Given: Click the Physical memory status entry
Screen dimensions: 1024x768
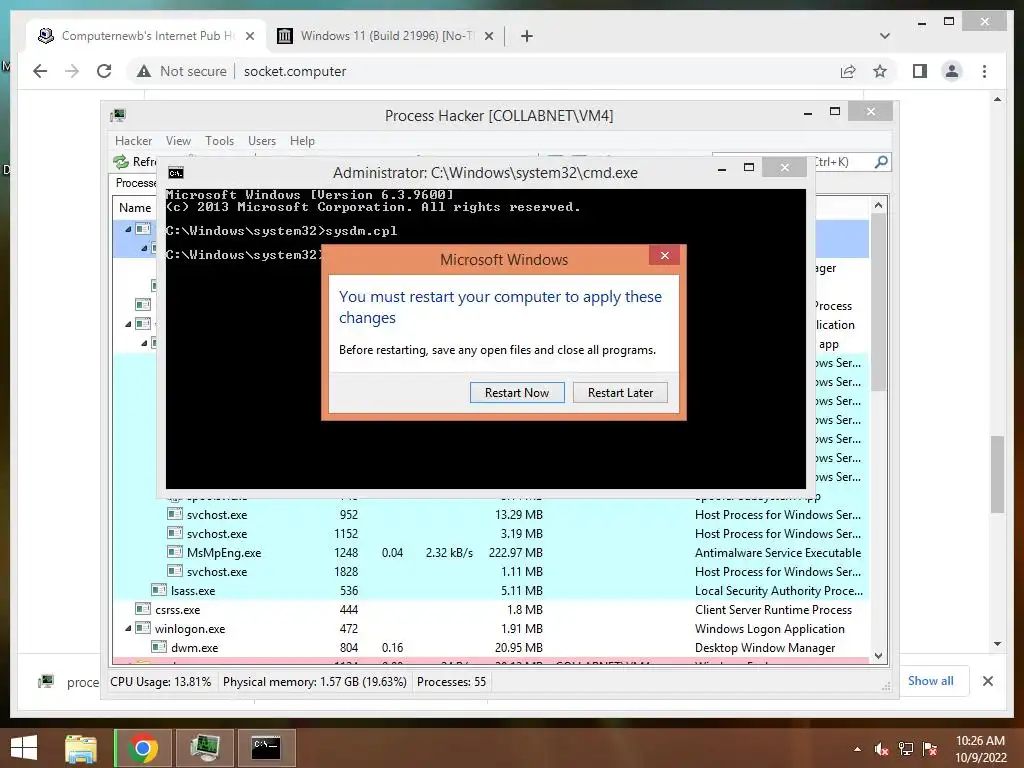Looking at the screenshot, I should (315, 682).
